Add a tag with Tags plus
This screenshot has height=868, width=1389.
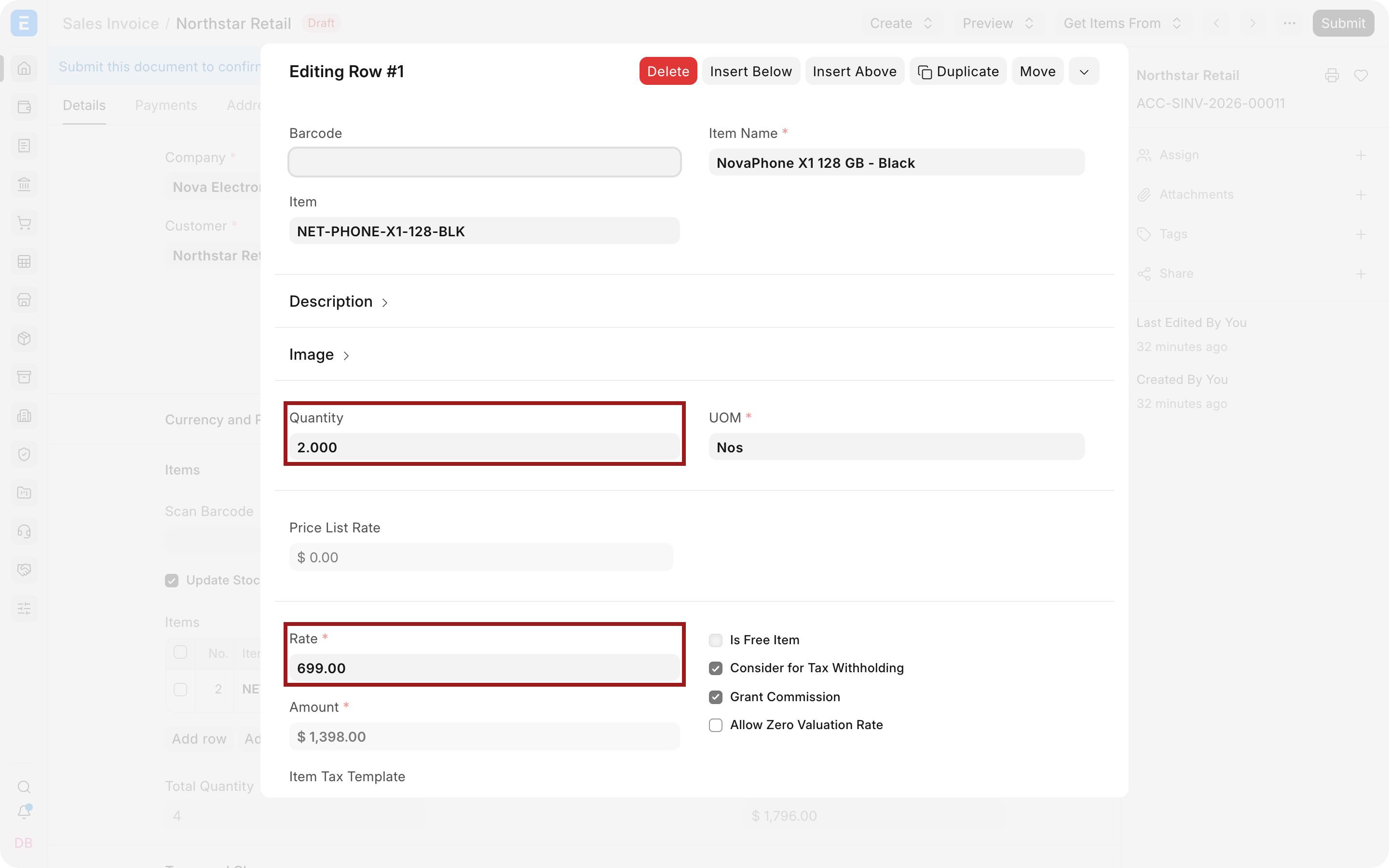point(1361,234)
